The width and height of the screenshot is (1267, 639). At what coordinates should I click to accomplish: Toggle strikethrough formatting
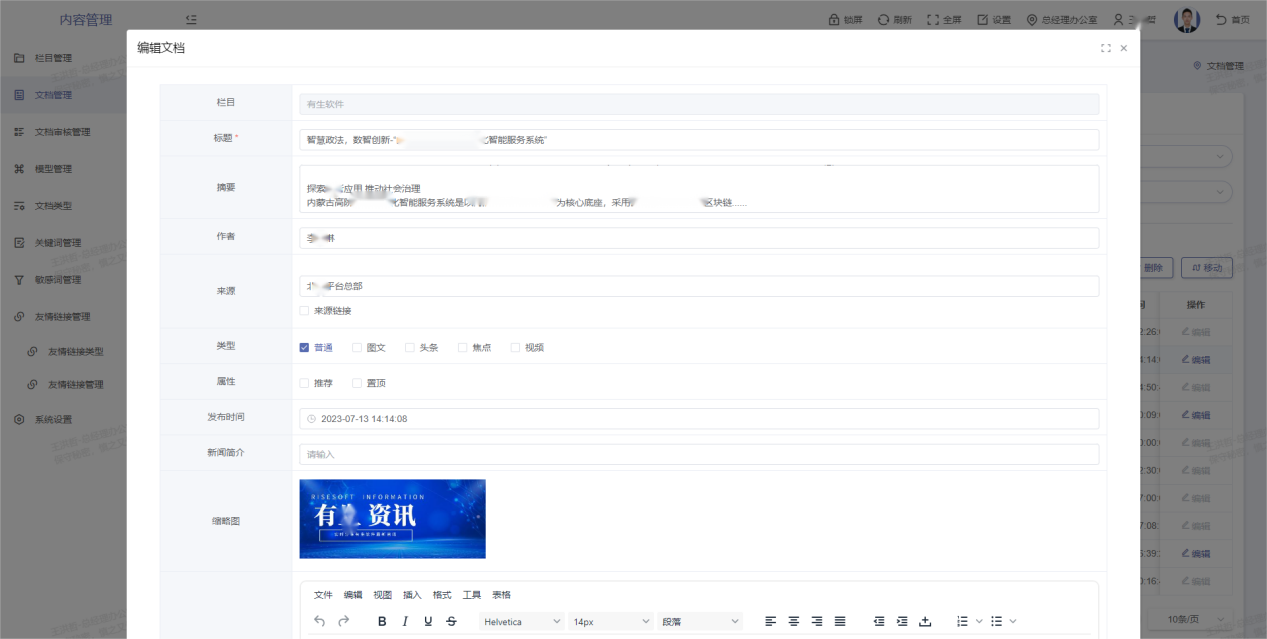coord(451,621)
